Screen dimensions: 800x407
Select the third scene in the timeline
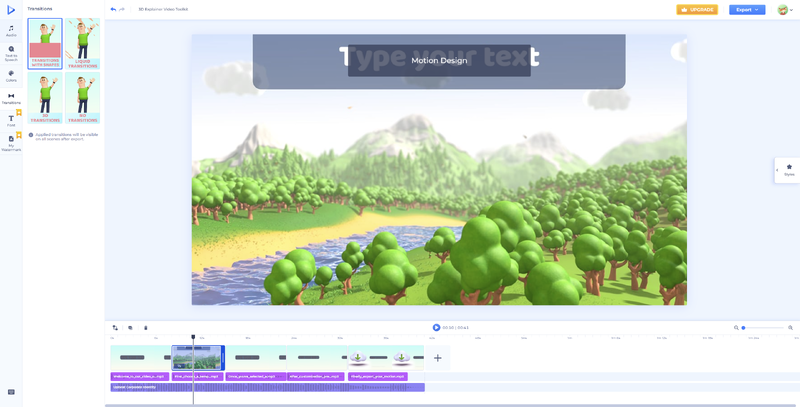(256, 358)
